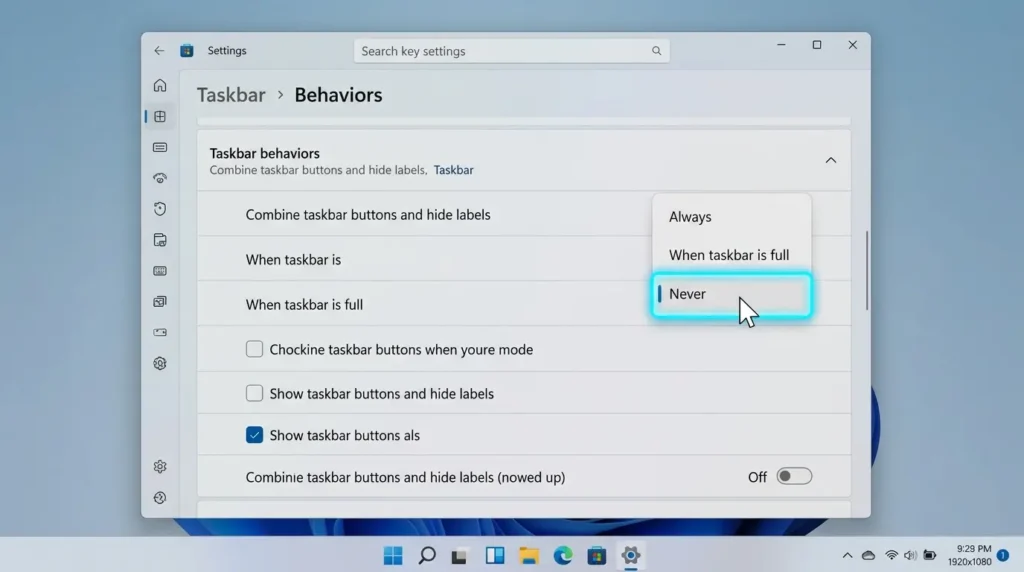Open the OneDrive cloud tray icon
The image size is (1024, 572).
tap(869, 556)
